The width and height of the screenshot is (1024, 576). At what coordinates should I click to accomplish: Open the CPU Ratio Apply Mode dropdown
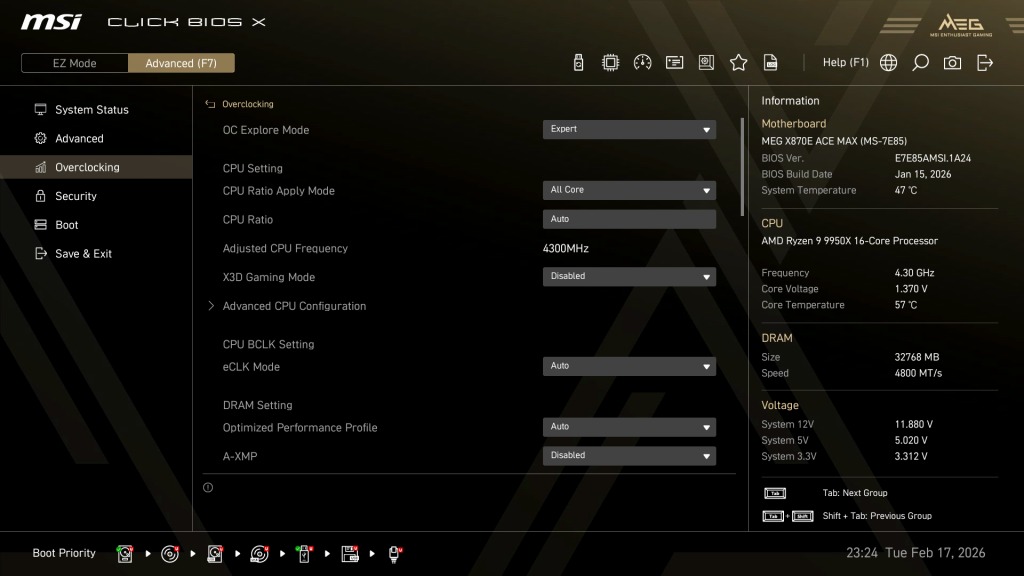pos(629,190)
